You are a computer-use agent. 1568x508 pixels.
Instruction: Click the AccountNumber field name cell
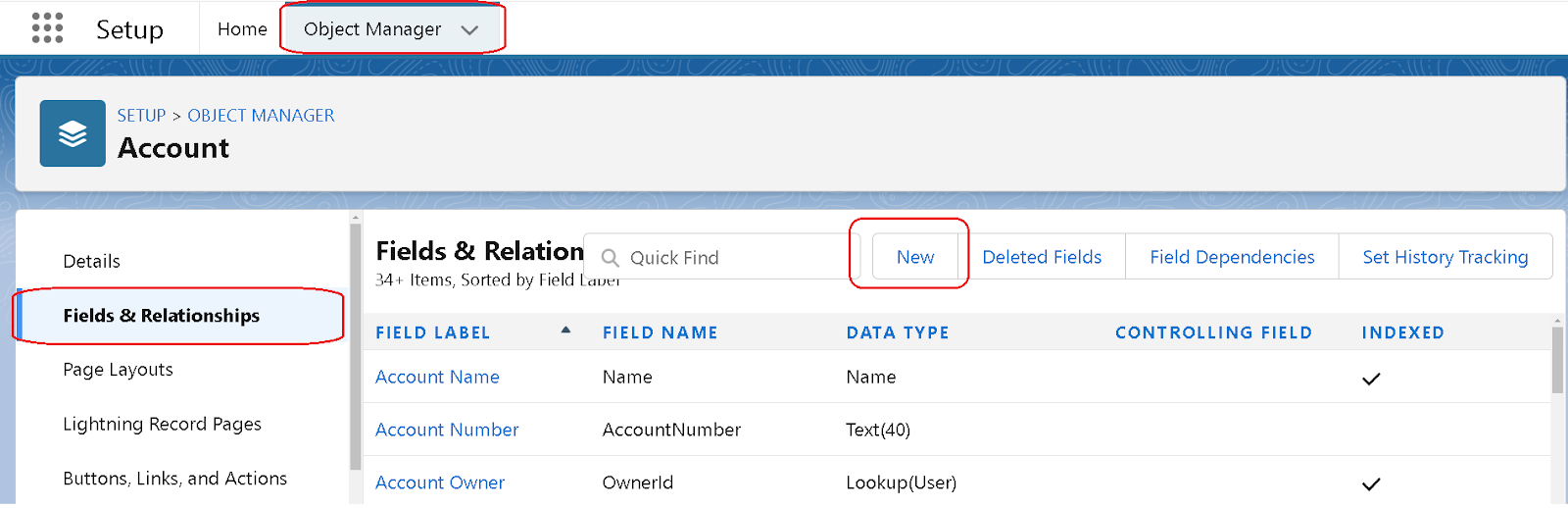671,430
